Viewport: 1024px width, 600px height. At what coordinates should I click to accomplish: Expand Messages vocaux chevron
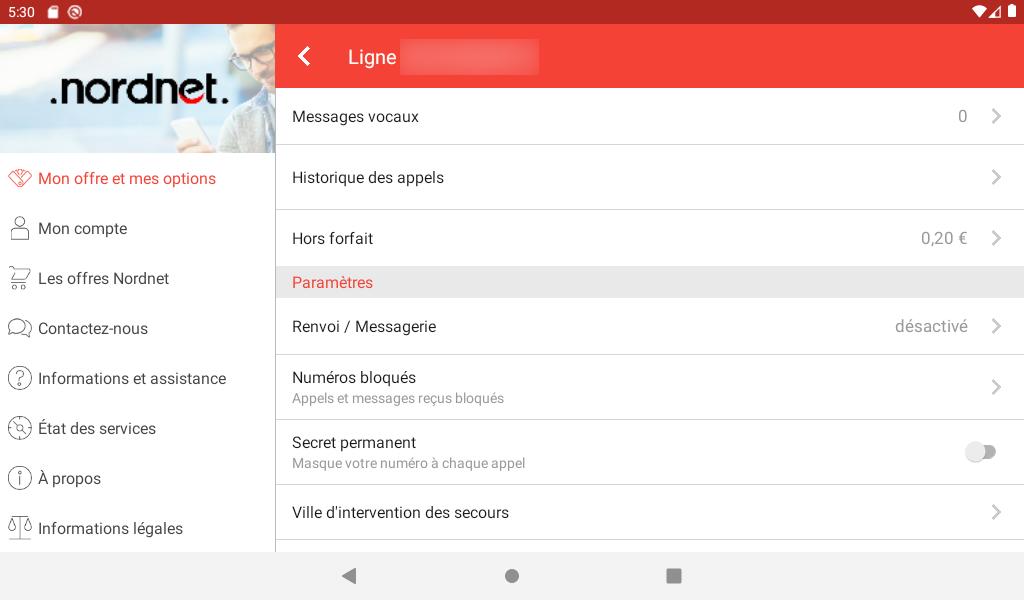[996, 117]
